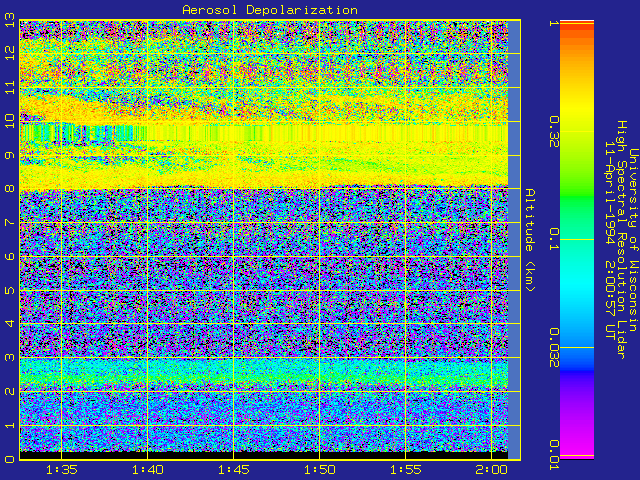The image size is (640, 480).
Task: Click the color scale value 0.01
Action: tap(554, 455)
